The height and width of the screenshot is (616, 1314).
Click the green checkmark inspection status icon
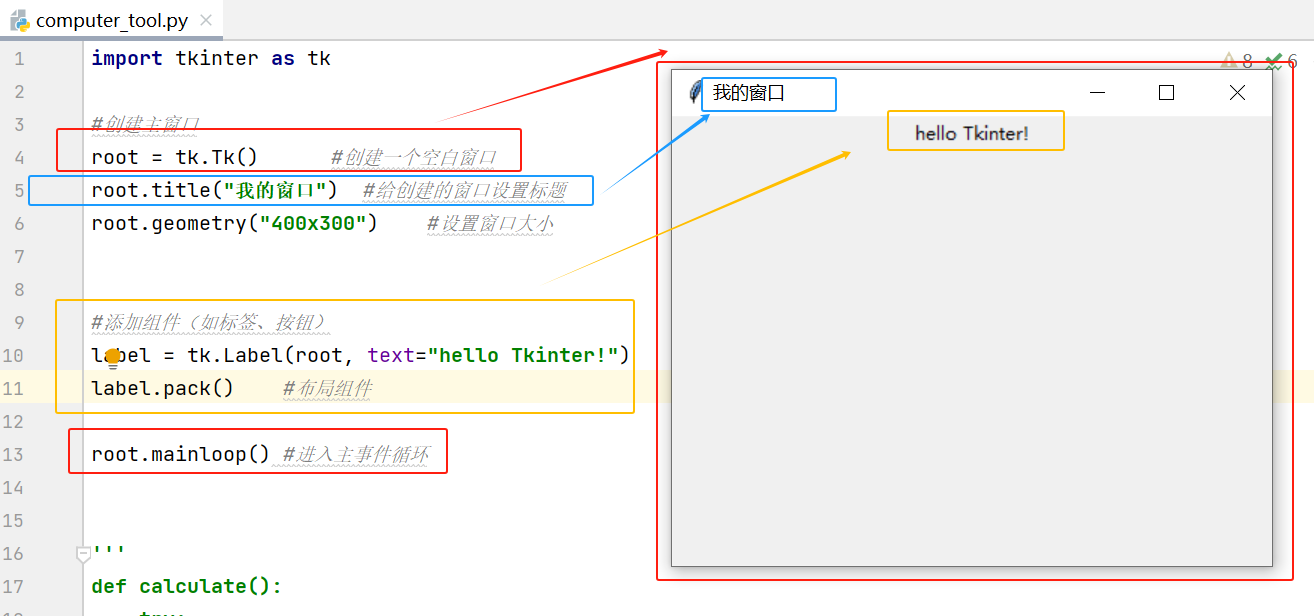pos(1273,59)
